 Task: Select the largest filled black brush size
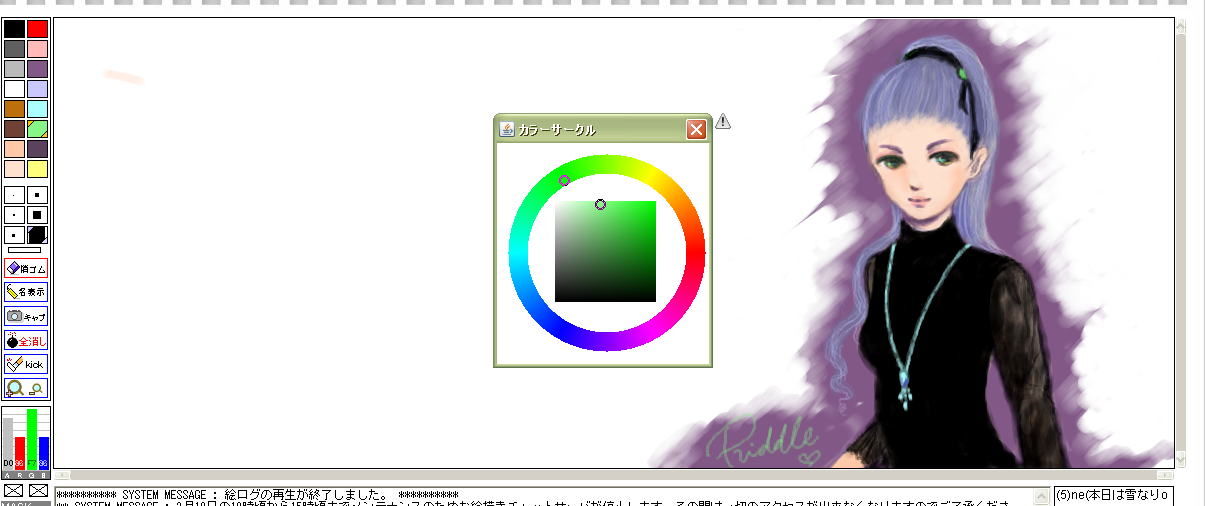point(37,235)
